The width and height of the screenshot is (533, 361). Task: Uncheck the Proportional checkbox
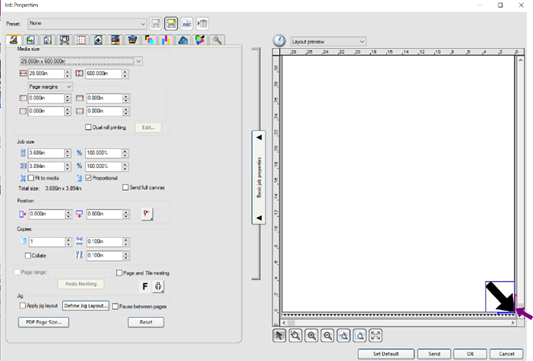(89, 178)
